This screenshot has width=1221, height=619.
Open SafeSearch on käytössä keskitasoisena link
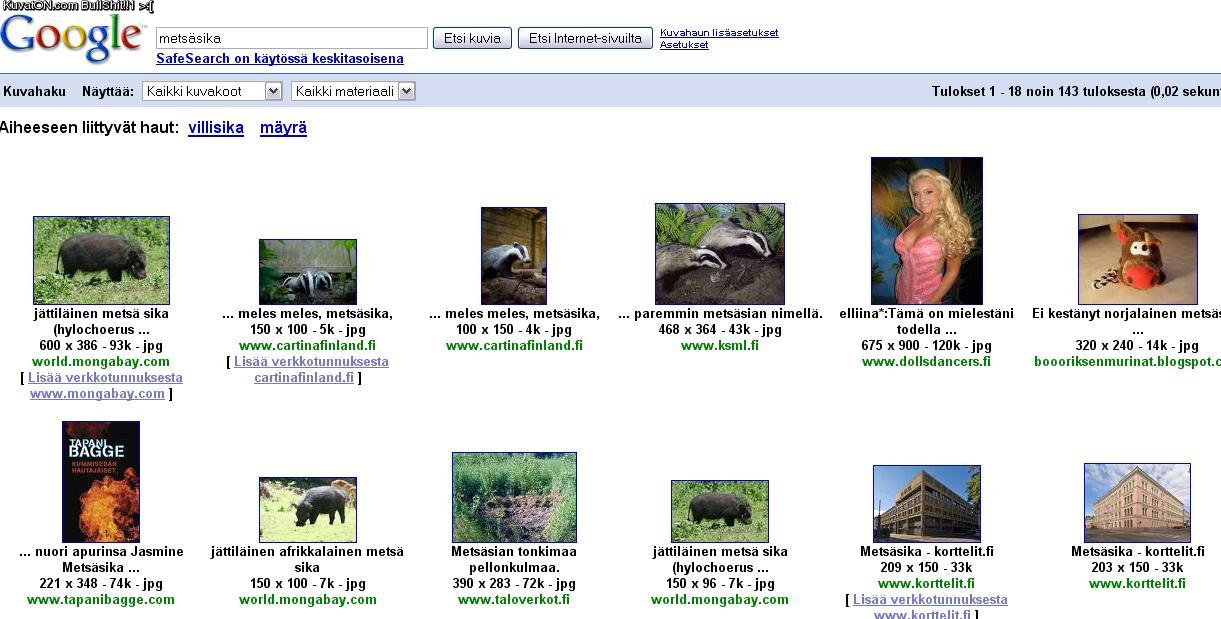tap(280, 59)
